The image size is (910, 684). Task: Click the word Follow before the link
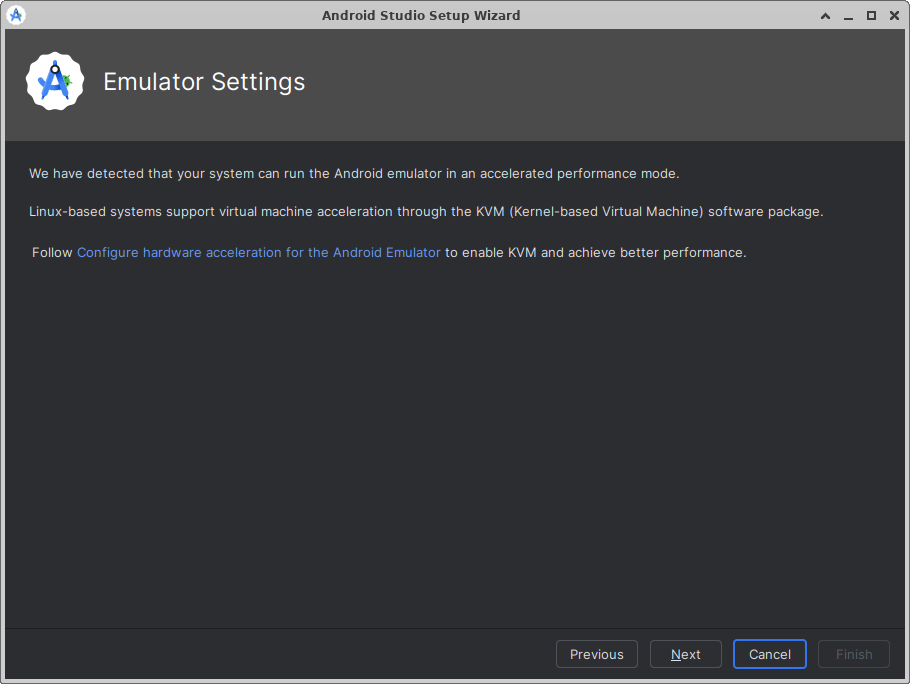pyautogui.click(x=52, y=253)
